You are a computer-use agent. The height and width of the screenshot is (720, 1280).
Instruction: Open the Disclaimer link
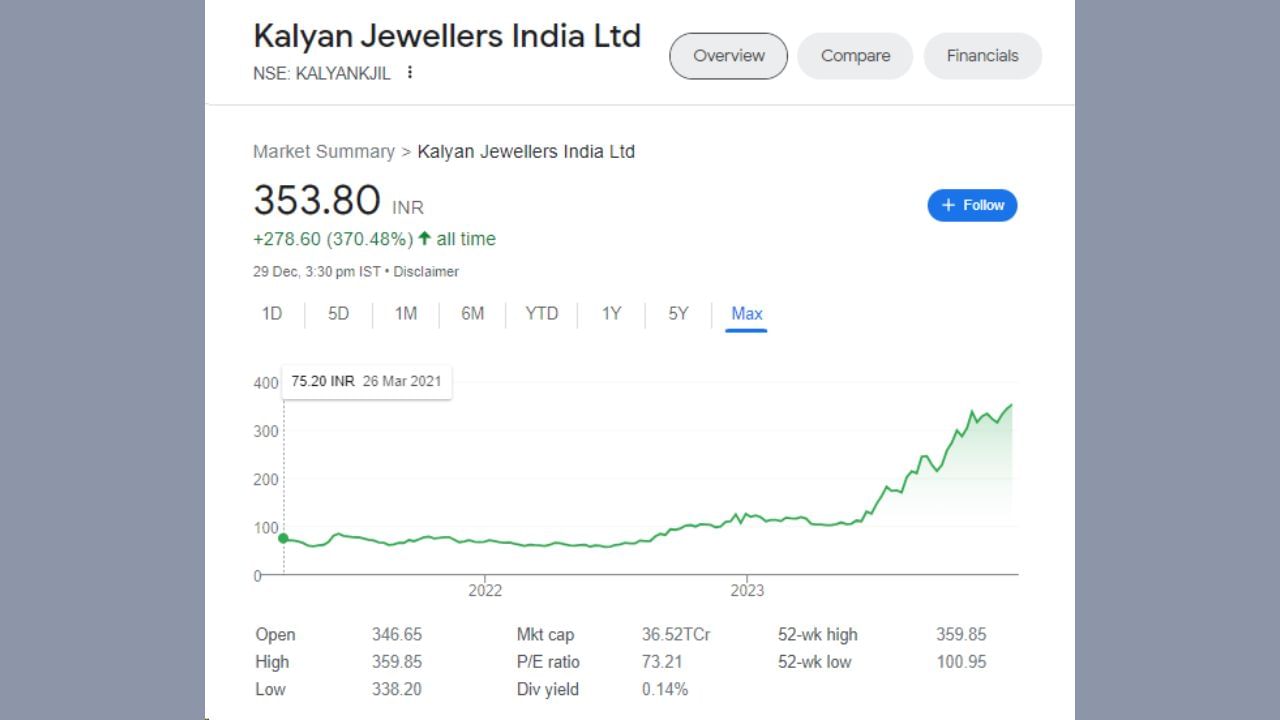(426, 272)
